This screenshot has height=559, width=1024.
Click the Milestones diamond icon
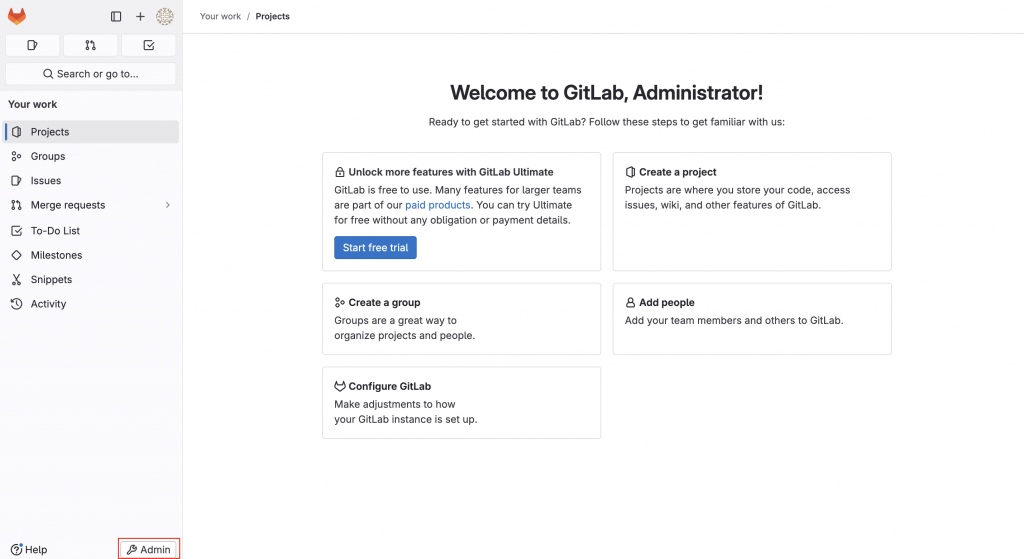17,255
